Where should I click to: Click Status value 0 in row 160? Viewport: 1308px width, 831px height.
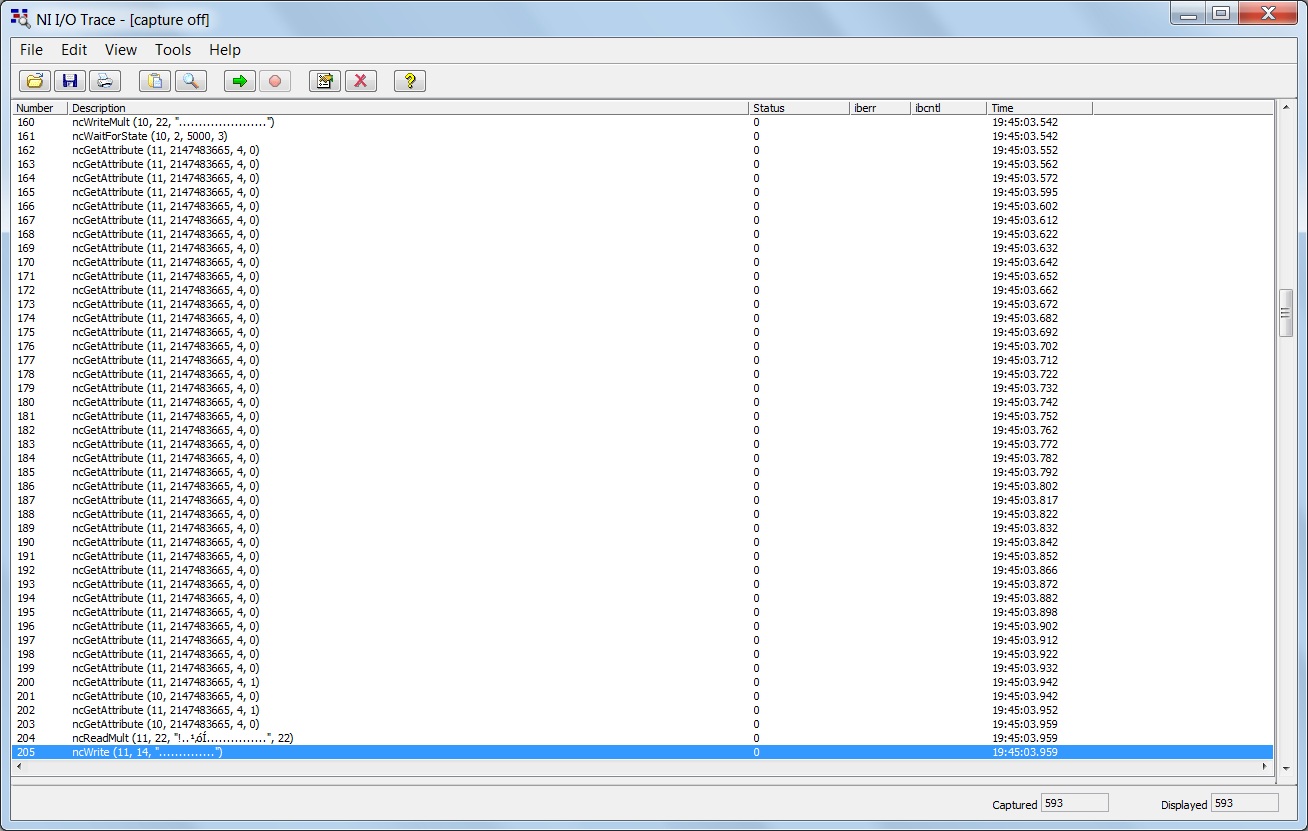(x=756, y=122)
